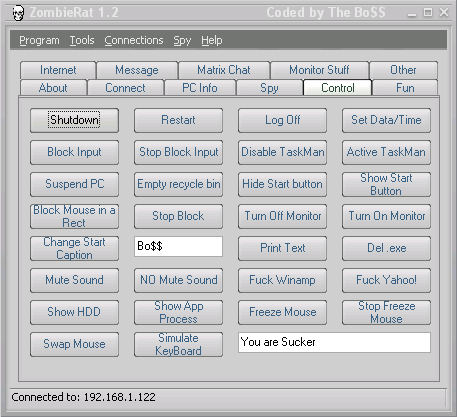Screen dimensions: 457x417
Task: Select the Connect tab
Action: point(125,88)
